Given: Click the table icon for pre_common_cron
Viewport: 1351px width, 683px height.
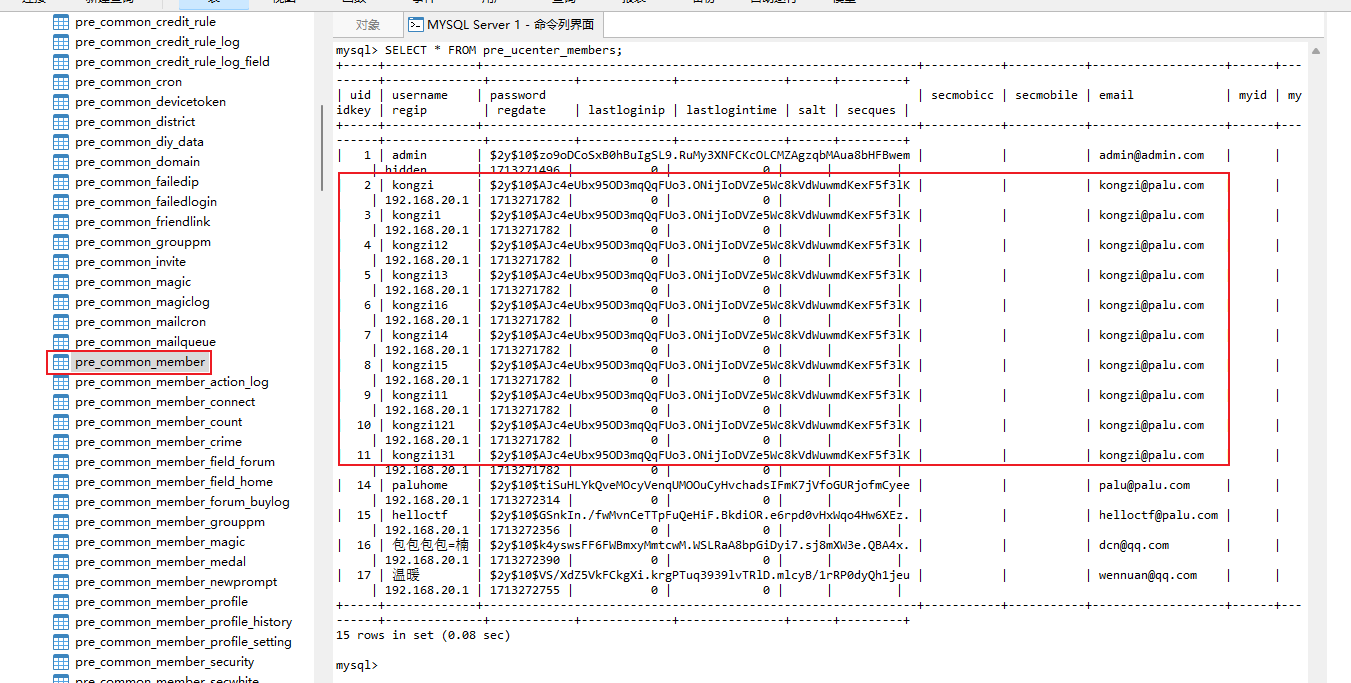Looking at the screenshot, I should (60, 82).
